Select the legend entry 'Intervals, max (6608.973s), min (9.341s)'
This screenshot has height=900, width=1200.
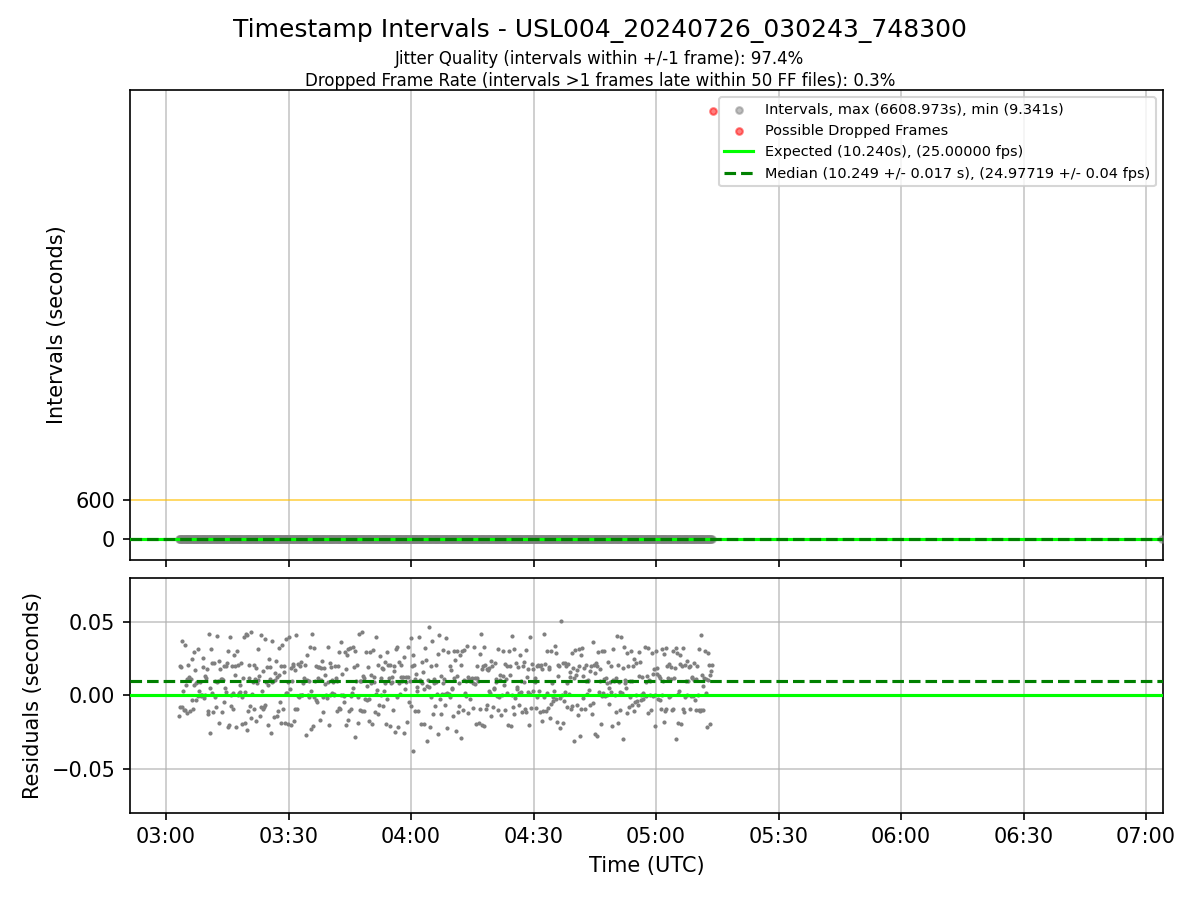tap(914, 109)
